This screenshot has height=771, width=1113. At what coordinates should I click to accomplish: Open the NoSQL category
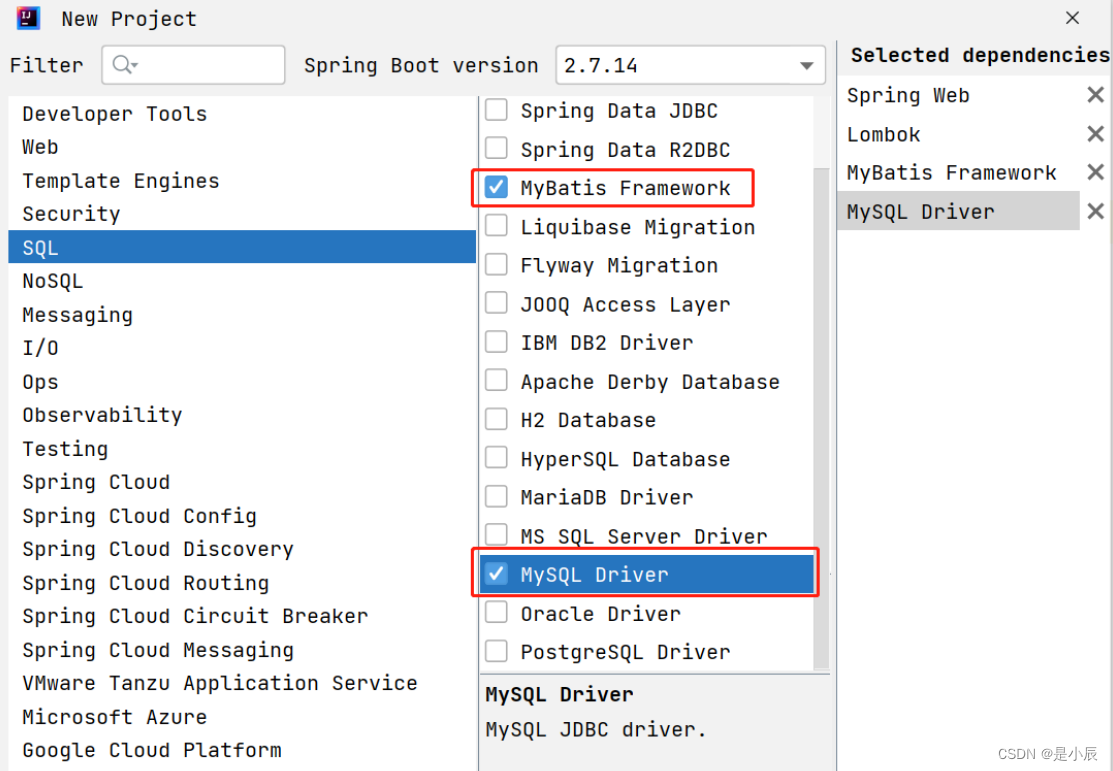pos(242,281)
